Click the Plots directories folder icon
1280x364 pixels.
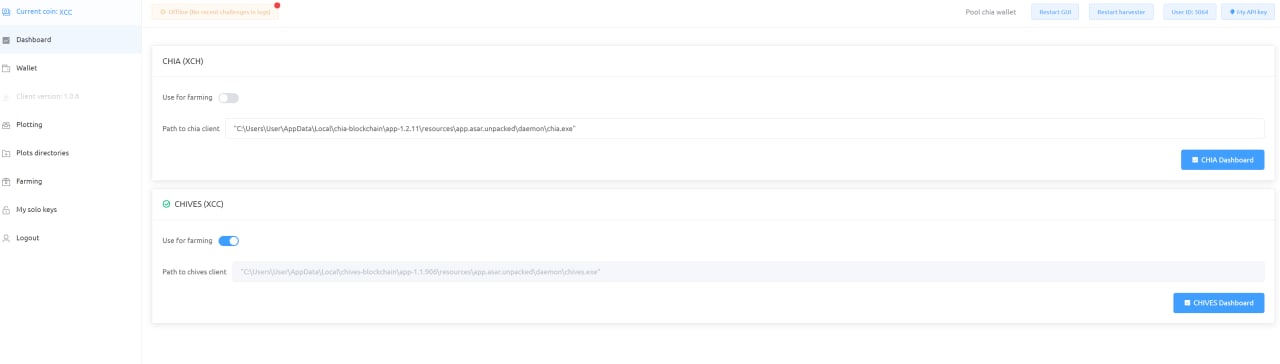click(6, 153)
